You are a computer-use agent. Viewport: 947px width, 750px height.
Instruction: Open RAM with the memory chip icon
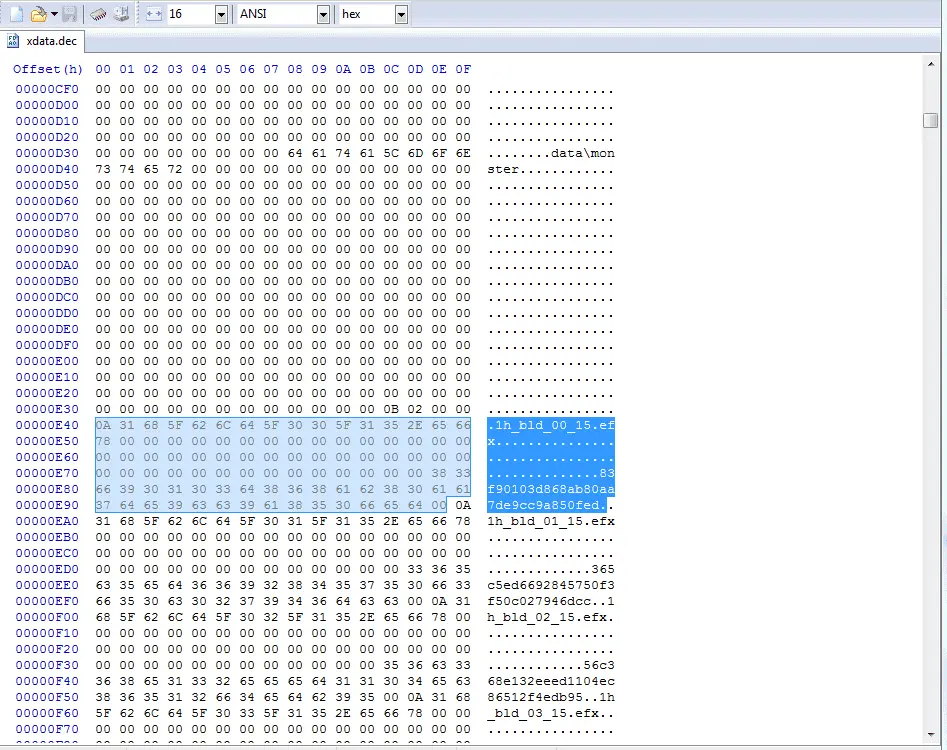coord(98,14)
